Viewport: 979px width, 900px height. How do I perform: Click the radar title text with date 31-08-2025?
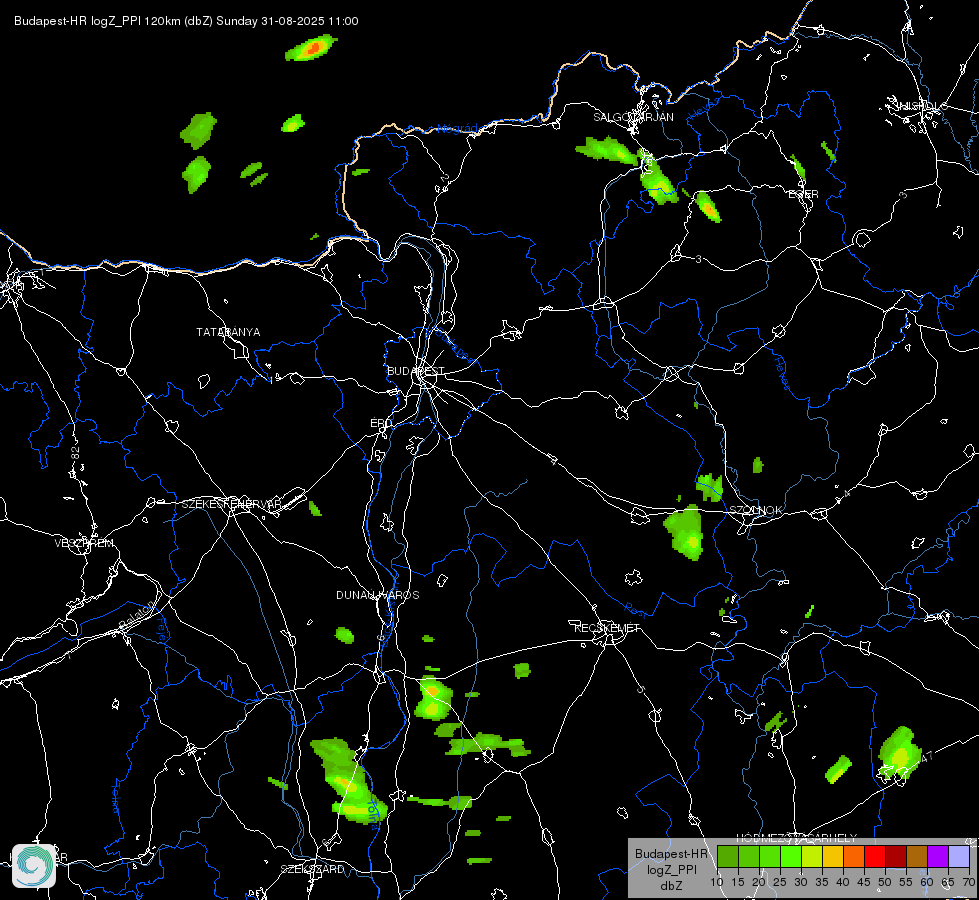[186, 21]
